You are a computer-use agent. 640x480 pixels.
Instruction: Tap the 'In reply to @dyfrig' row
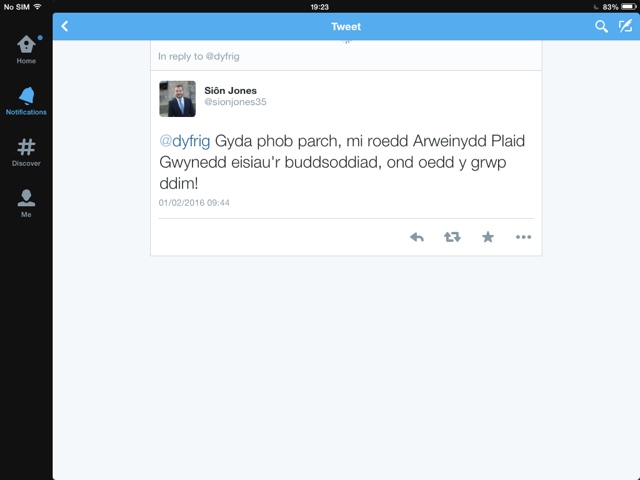346,56
